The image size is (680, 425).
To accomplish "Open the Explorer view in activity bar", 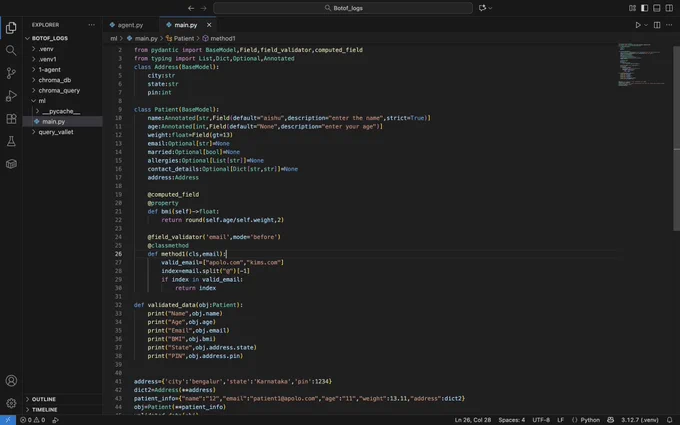I will [11, 28].
